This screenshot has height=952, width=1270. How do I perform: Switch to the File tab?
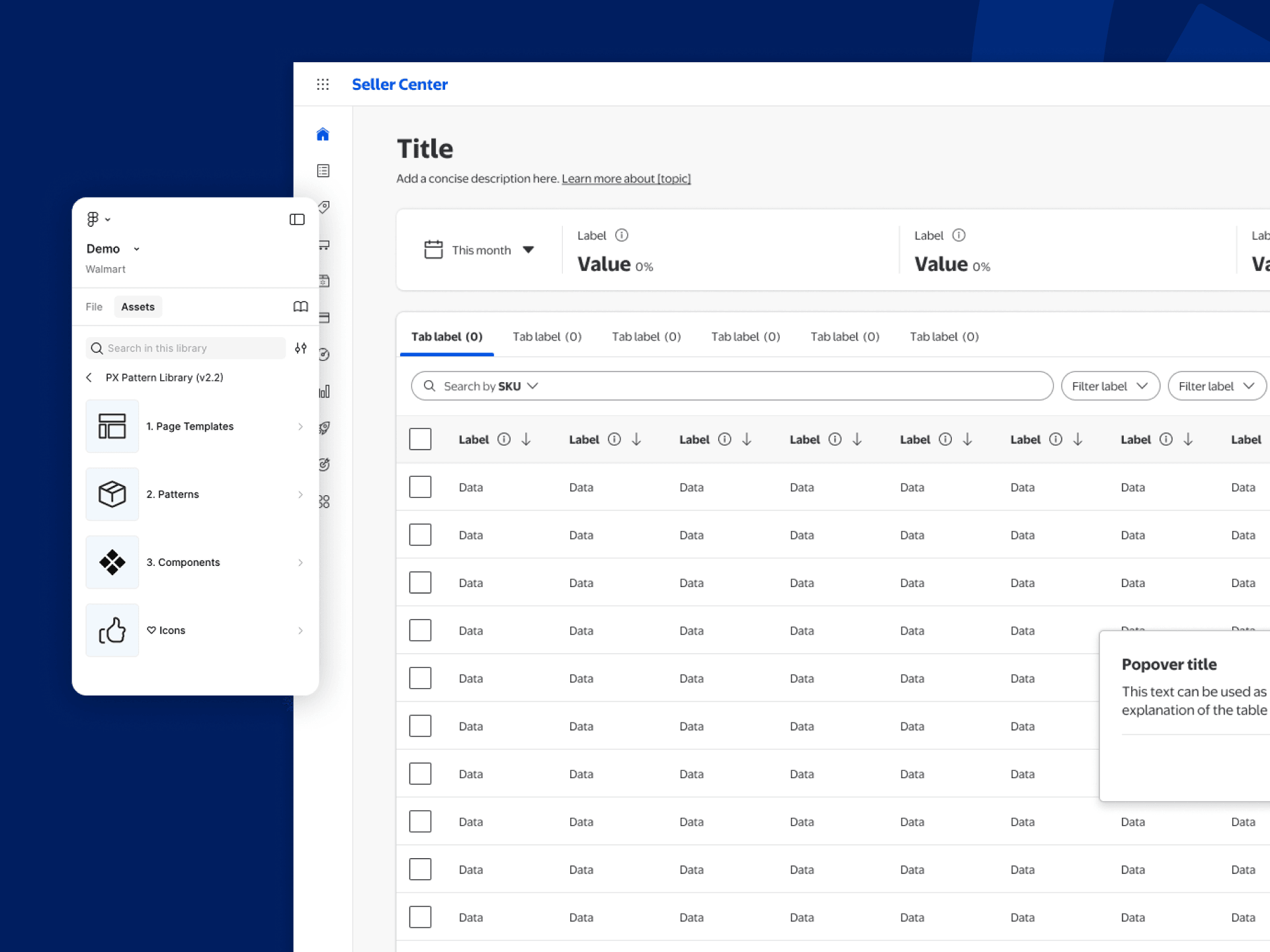pyautogui.click(x=94, y=307)
